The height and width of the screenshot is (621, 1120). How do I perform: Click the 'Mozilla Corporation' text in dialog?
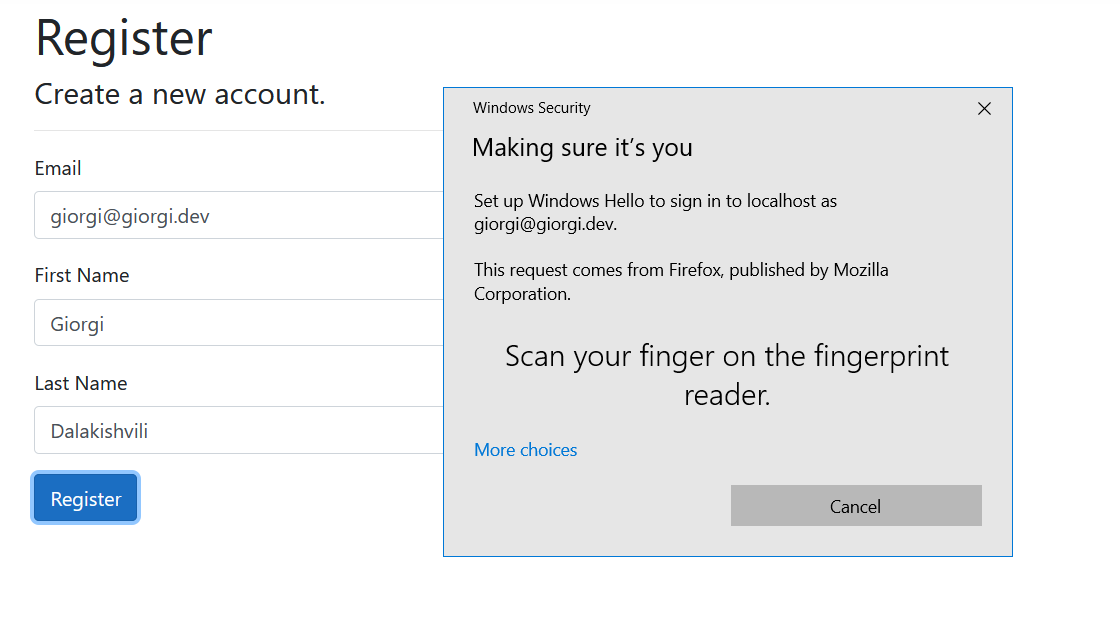(521, 294)
